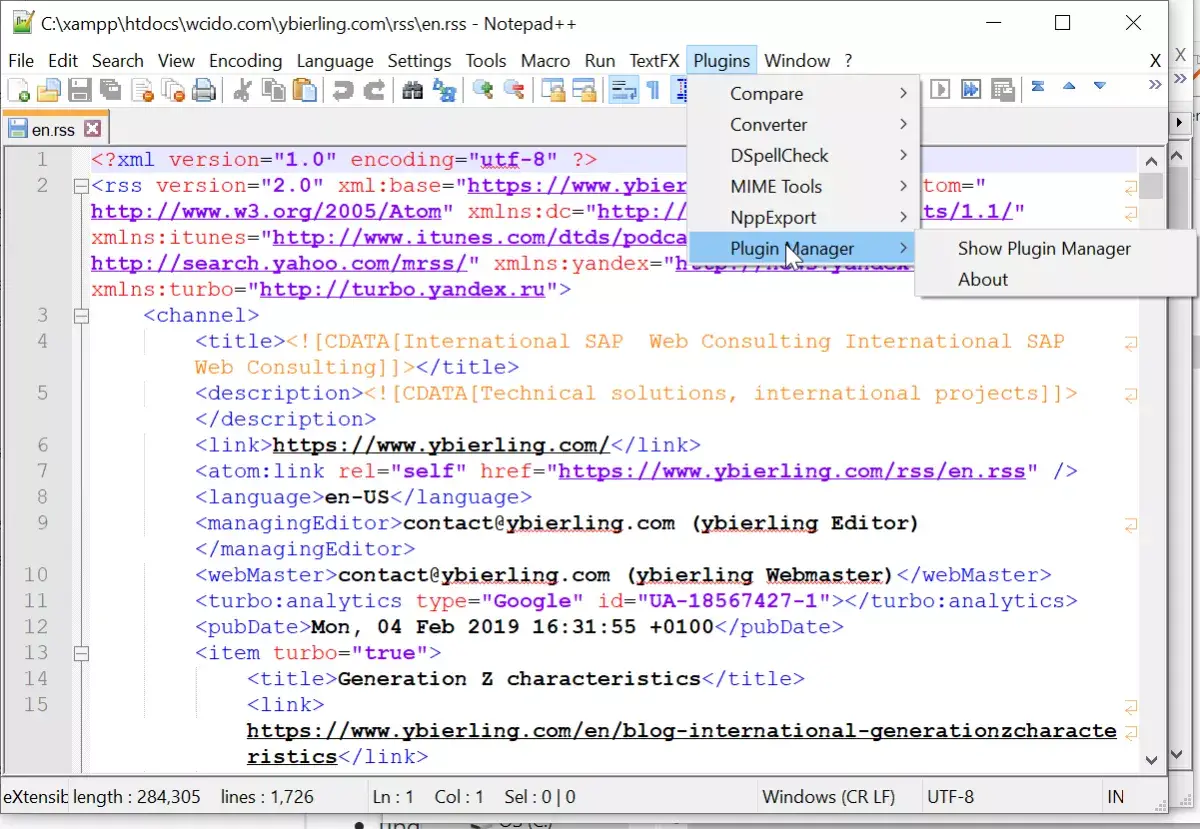Click the New file toolbar icon
The width and height of the screenshot is (1200, 829).
pos(18,91)
